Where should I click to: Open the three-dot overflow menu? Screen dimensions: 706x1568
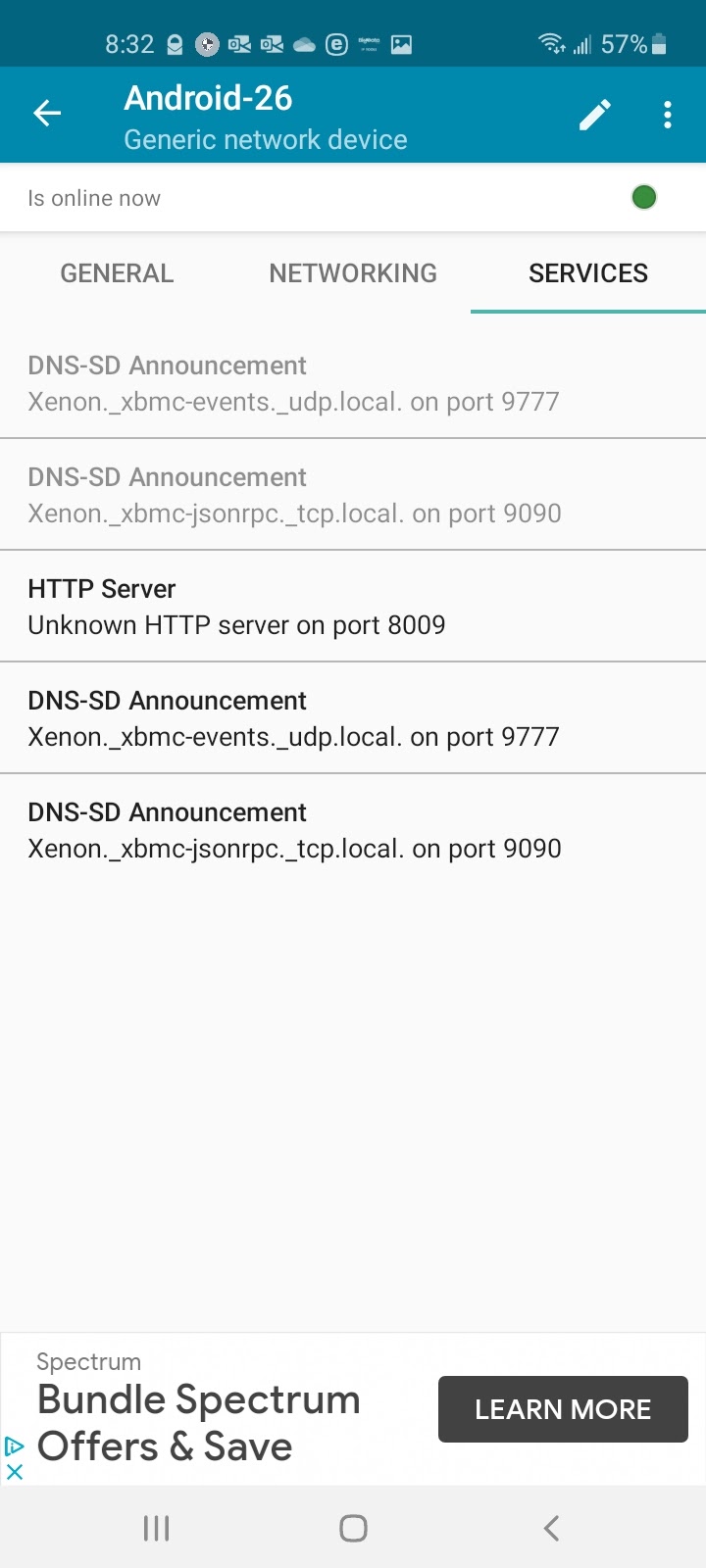[x=668, y=115]
